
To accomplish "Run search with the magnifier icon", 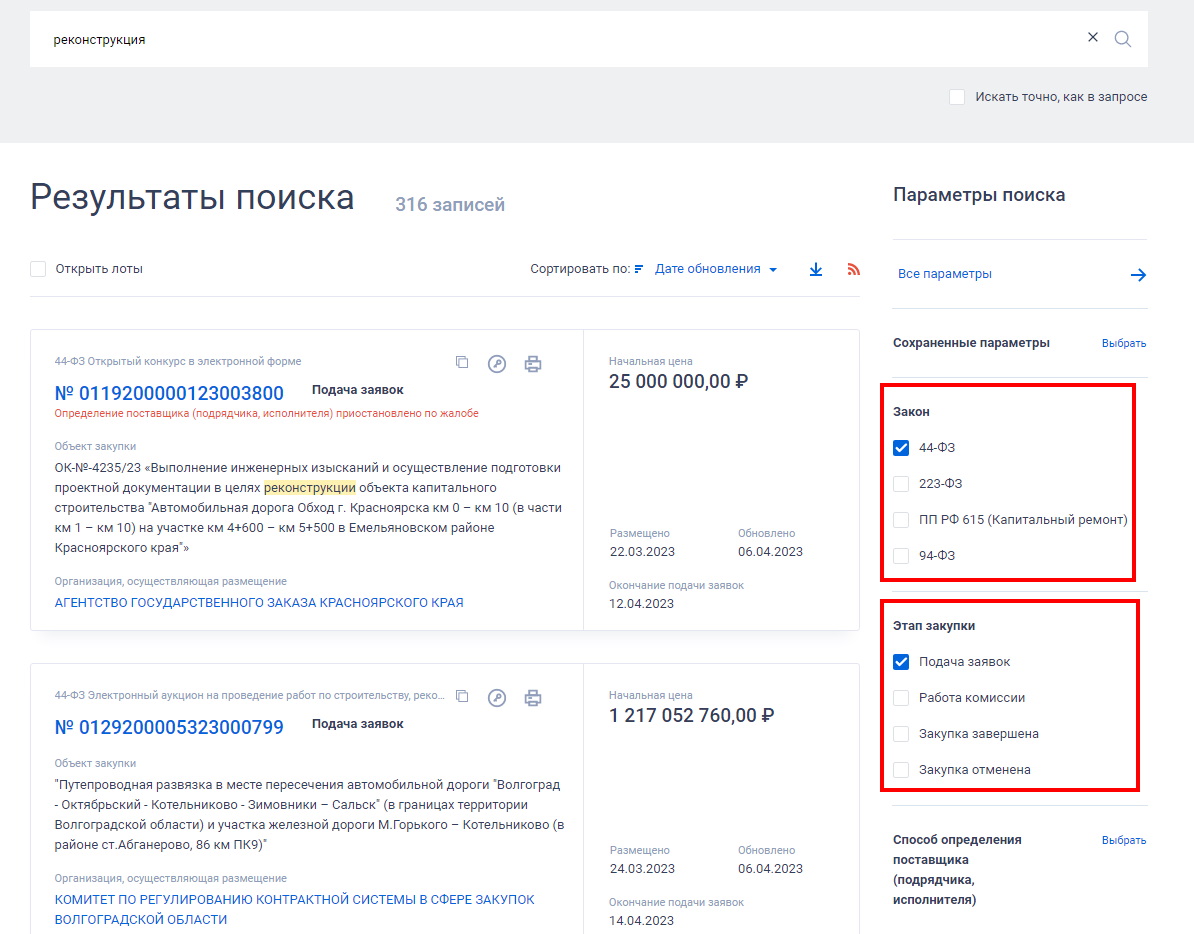I will pos(1122,39).
